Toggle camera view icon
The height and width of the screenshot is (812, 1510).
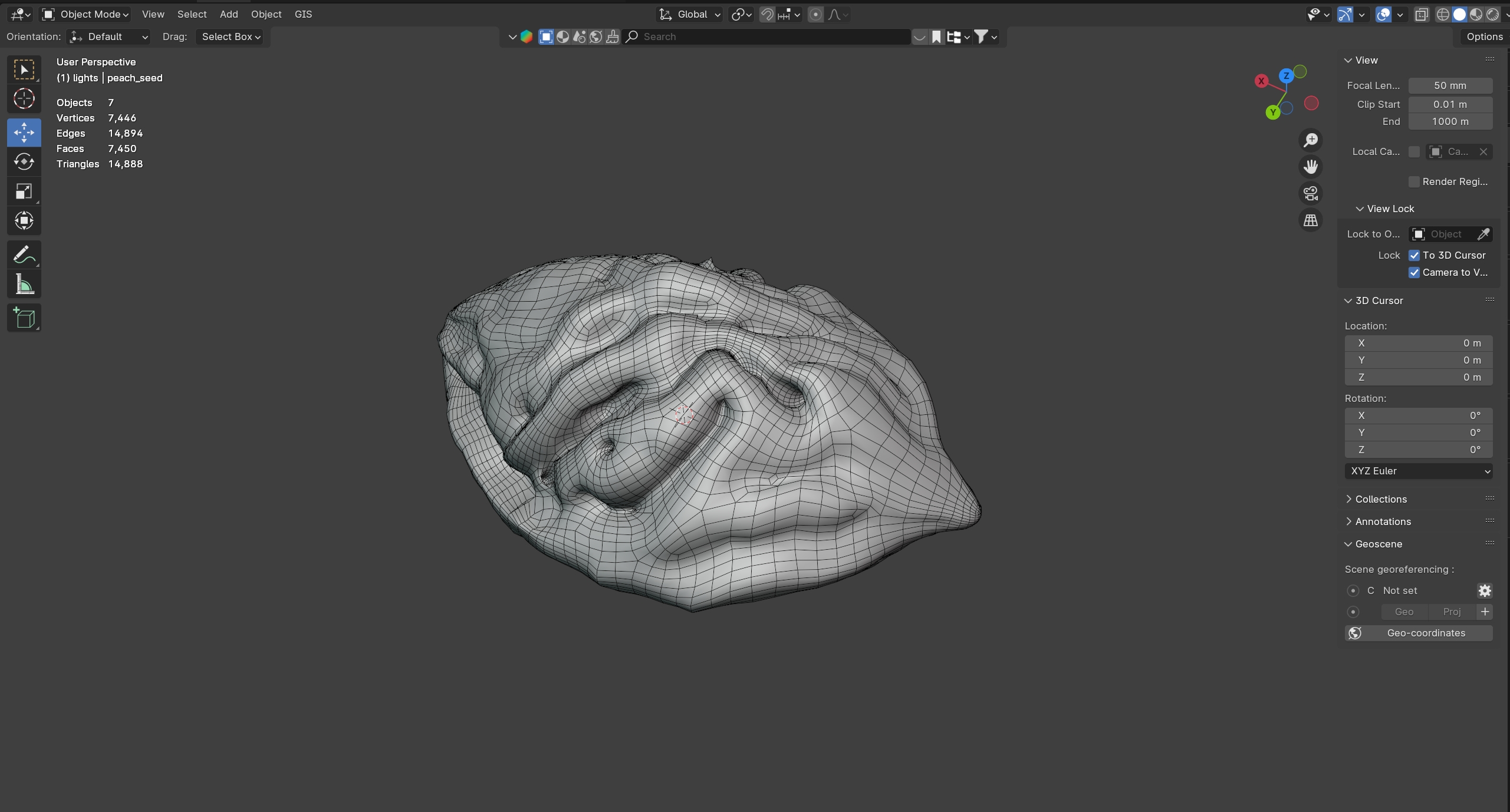tap(1310, 193)
